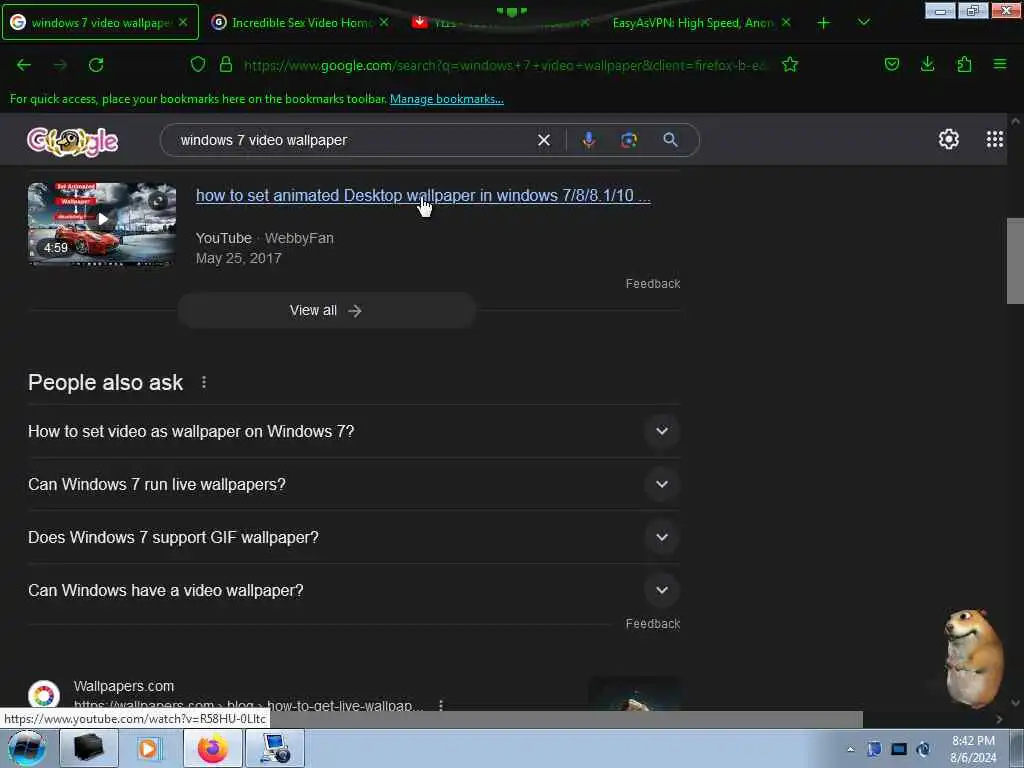The width and height of the screenshot is (1024, 768).
Task: Switch to the tab with the red icon
Action: click(x=500, y=22)
